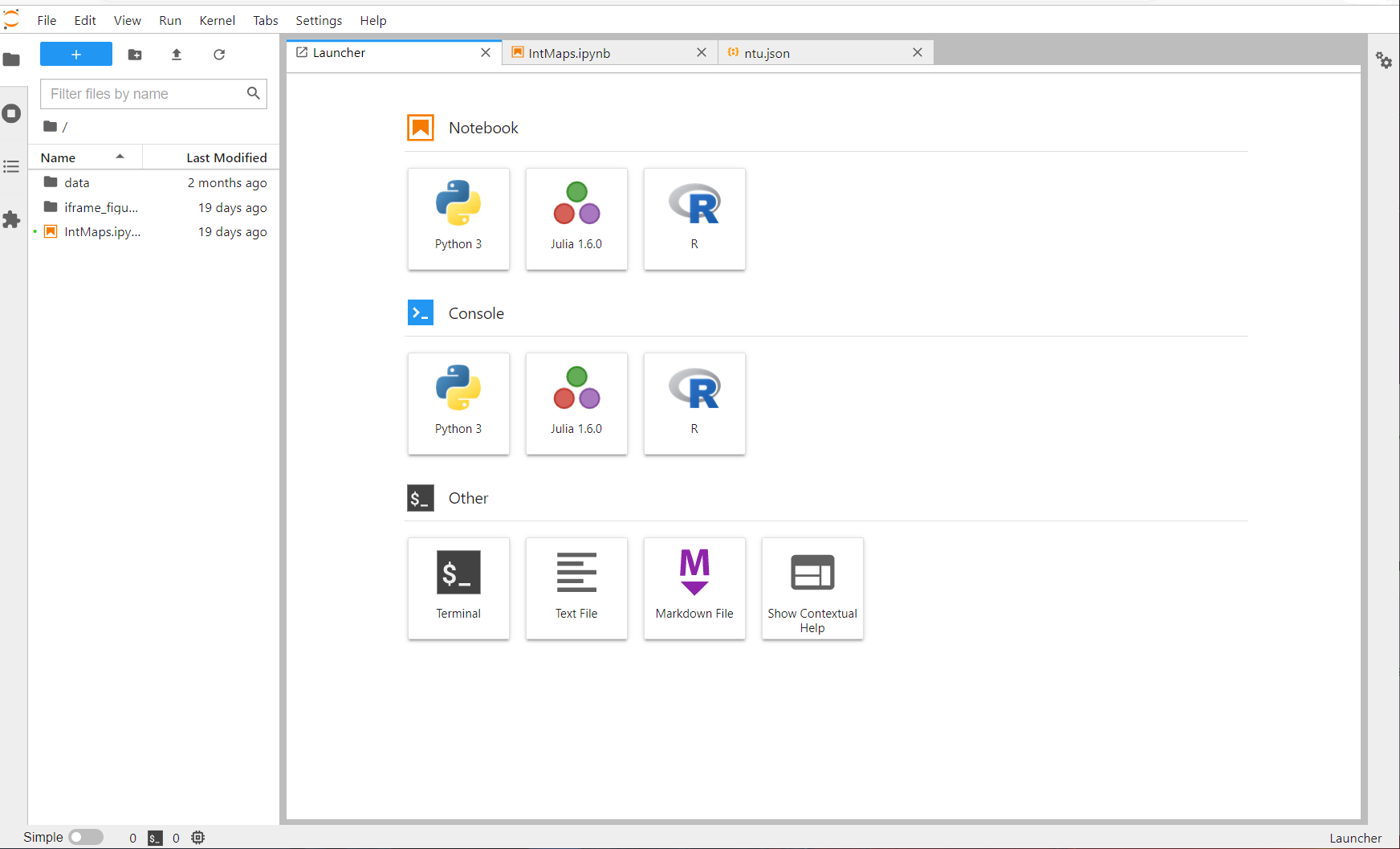This screenshot has height=849, width=1400.
Task: Open the File menu
Action: point(47,20)
